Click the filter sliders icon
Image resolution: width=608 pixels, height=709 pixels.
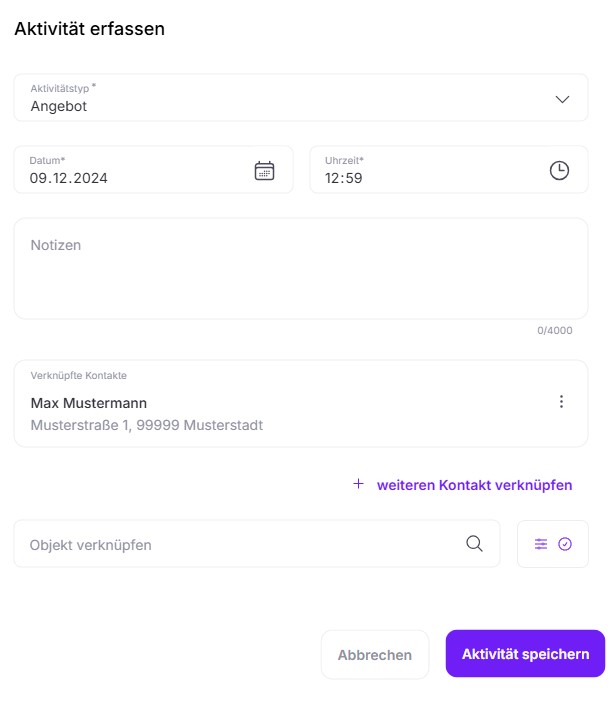click(541, 544)
